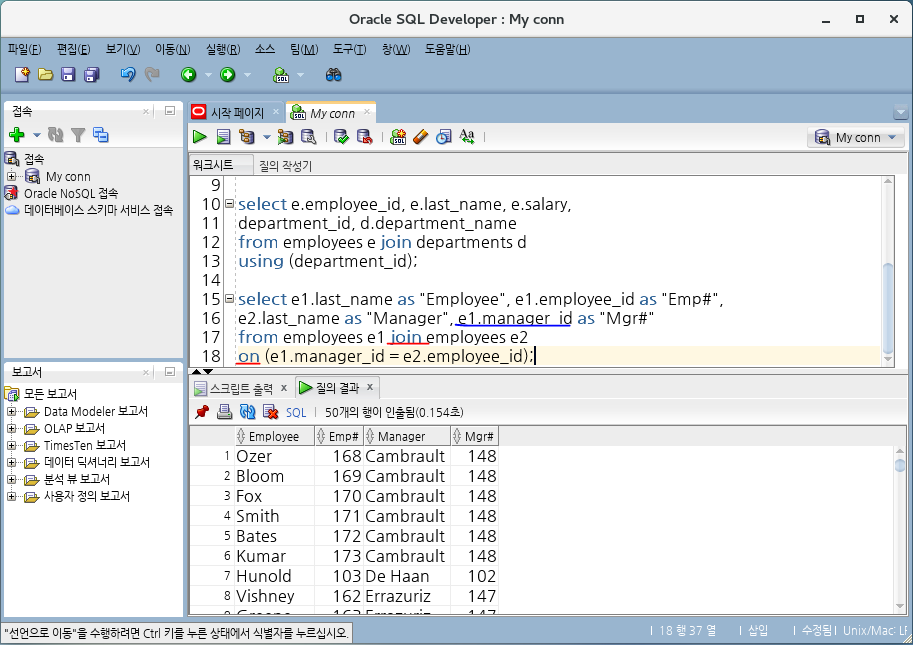This screenshot has width=913, height=645.
Task: Open SQL Worksheet icon in main toolbar
Action: coord(281,75)
